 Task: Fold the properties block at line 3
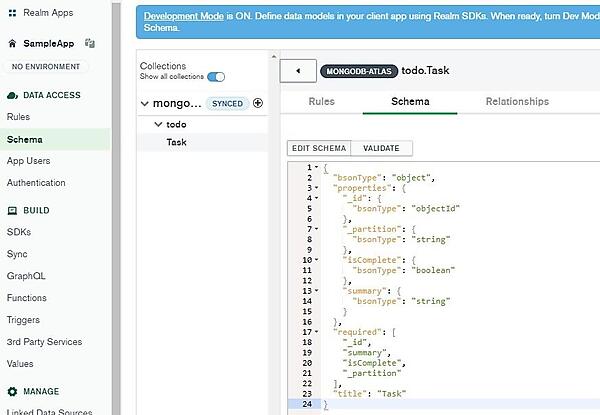pyautogui.click(x=316, y=187)
